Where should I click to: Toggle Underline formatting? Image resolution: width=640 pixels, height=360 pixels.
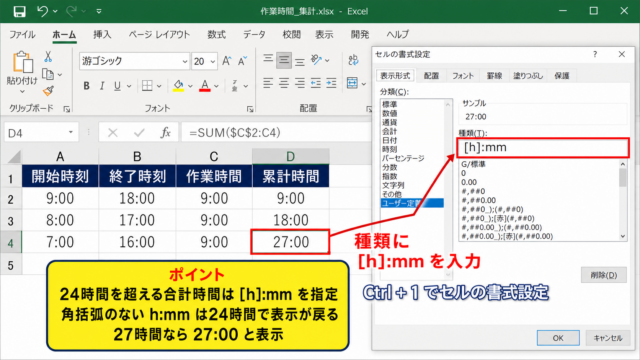[117, 86]
